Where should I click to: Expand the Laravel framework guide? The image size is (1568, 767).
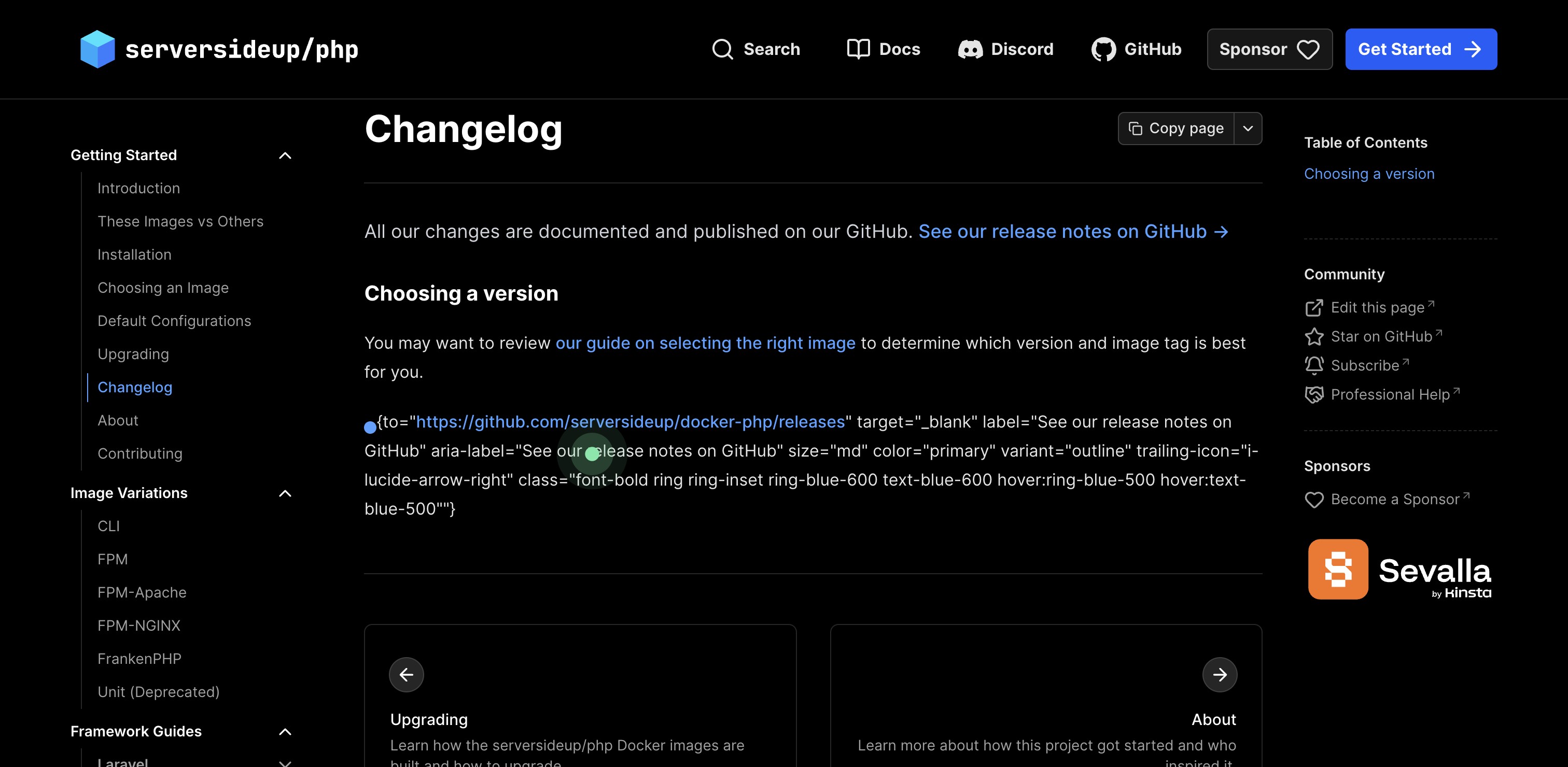pos(286,762)
